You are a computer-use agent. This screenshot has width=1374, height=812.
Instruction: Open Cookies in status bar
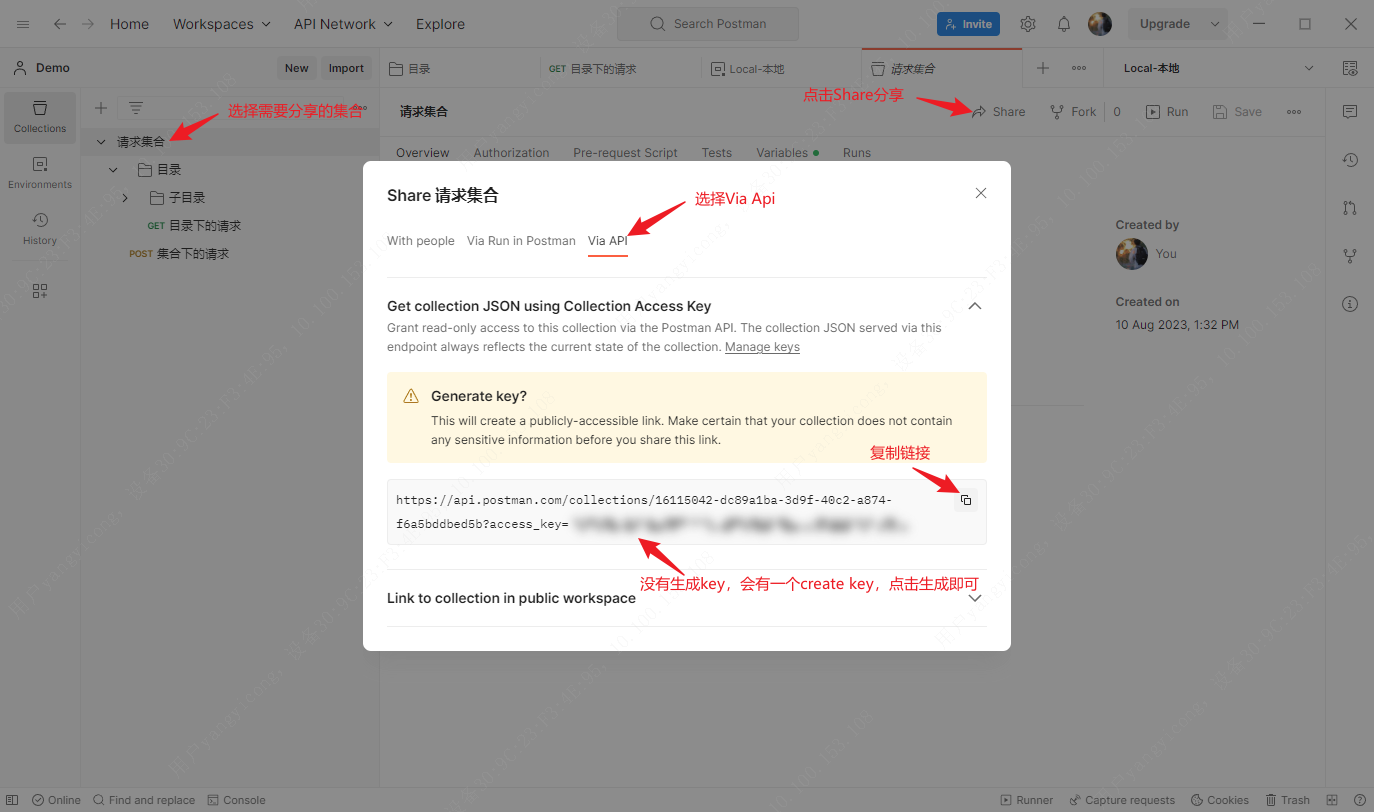1219,800
